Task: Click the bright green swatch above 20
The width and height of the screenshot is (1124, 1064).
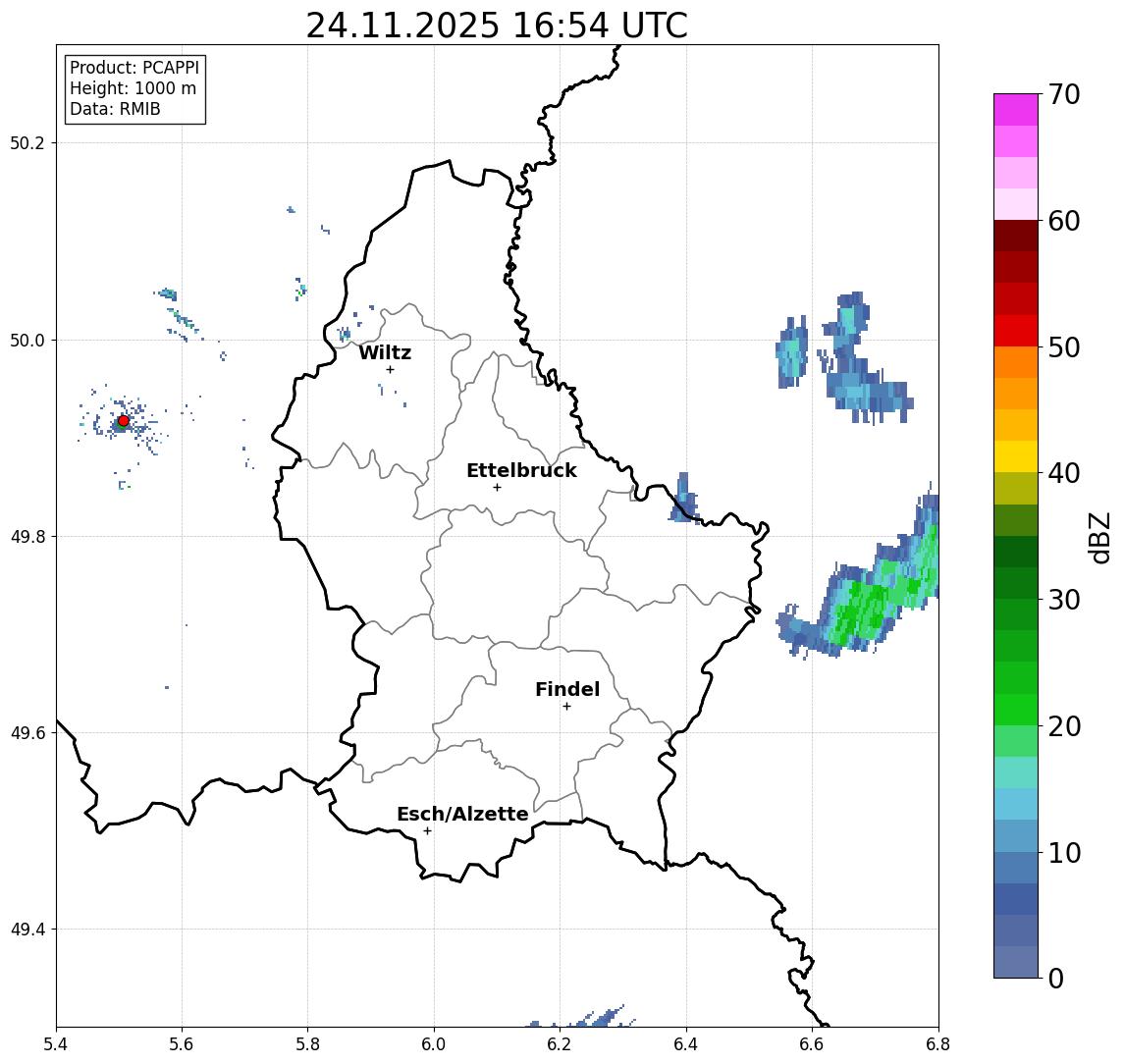Action: coord(1016,709)
